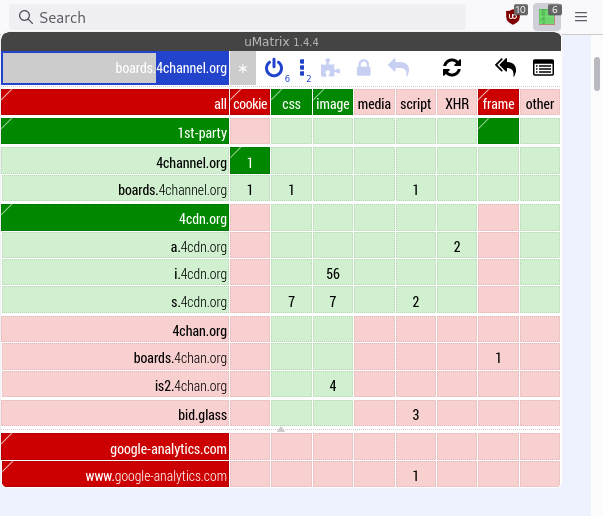Click the www.google-analytics.com row label
The image size is (603, 516).
point(115,474)
